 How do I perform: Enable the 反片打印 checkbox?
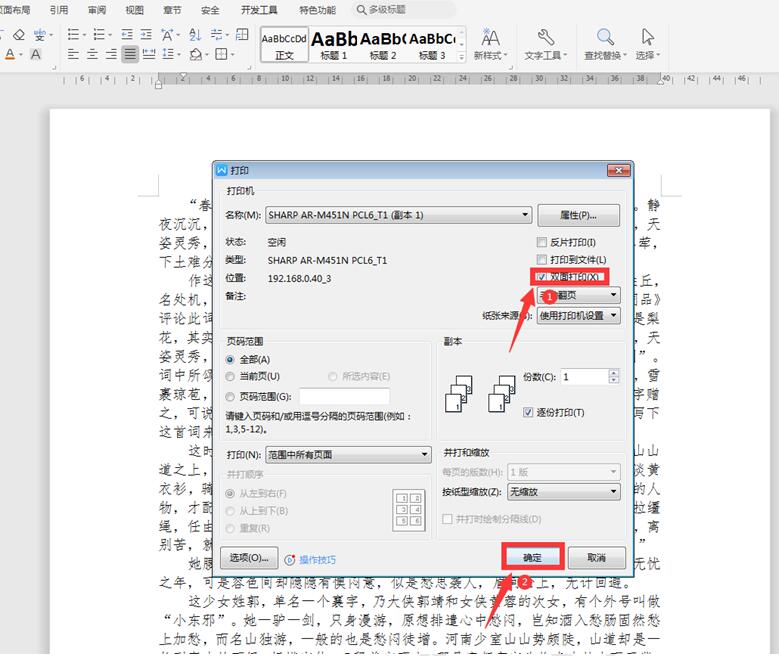pyautogui.click(x=542, y=242)
